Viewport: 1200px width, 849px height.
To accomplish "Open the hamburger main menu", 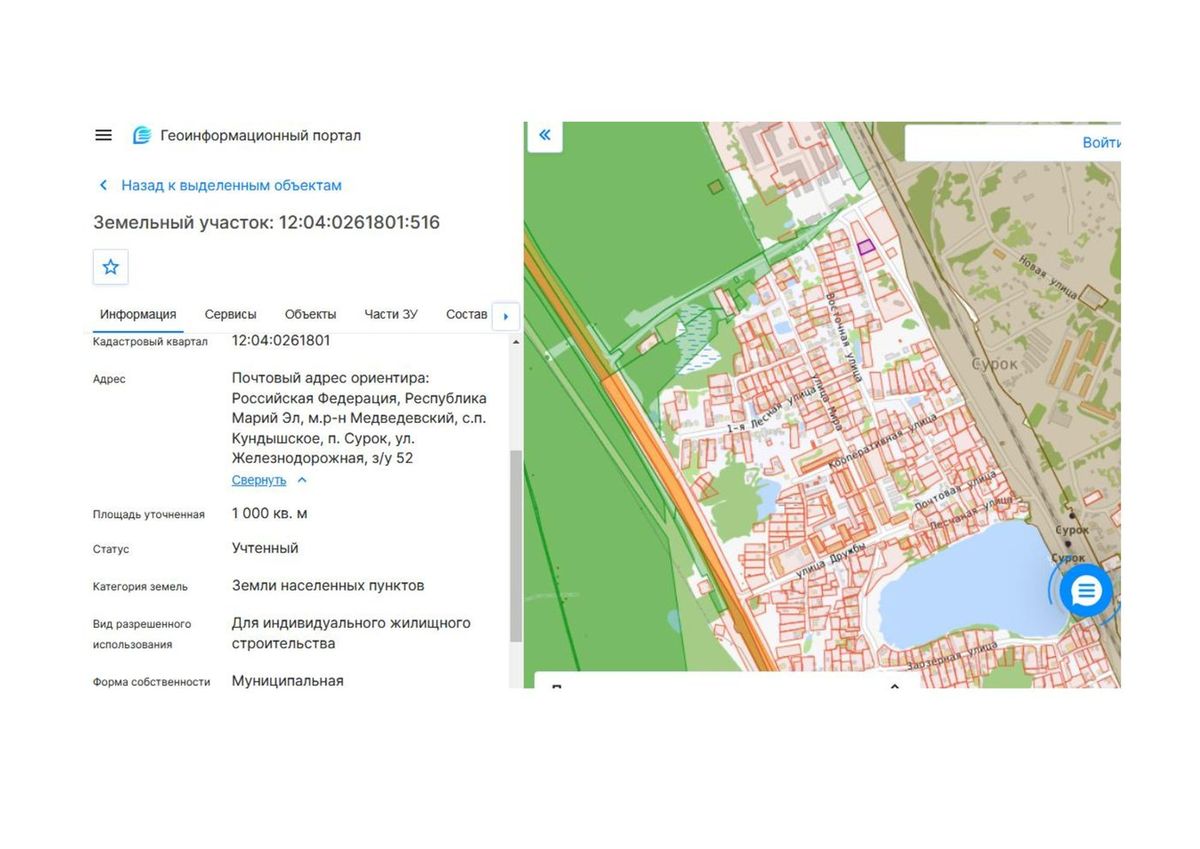I will tap(103, 135).
